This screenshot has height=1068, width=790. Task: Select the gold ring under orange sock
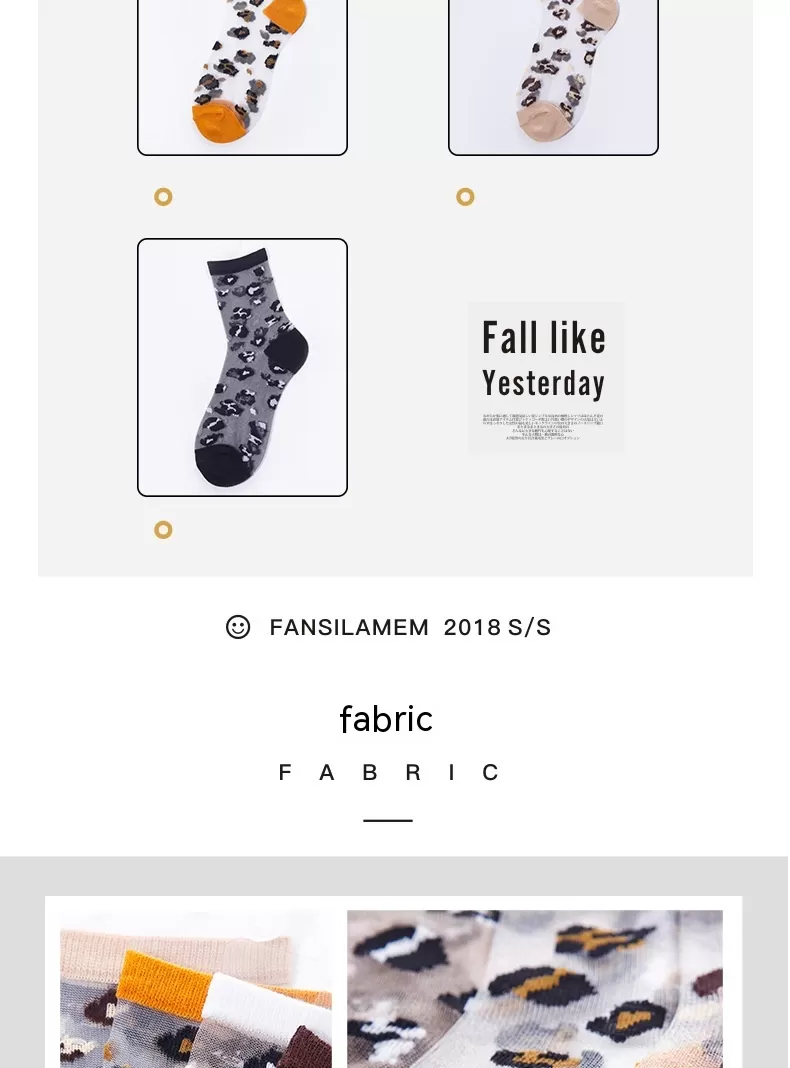tap(163, 197)
